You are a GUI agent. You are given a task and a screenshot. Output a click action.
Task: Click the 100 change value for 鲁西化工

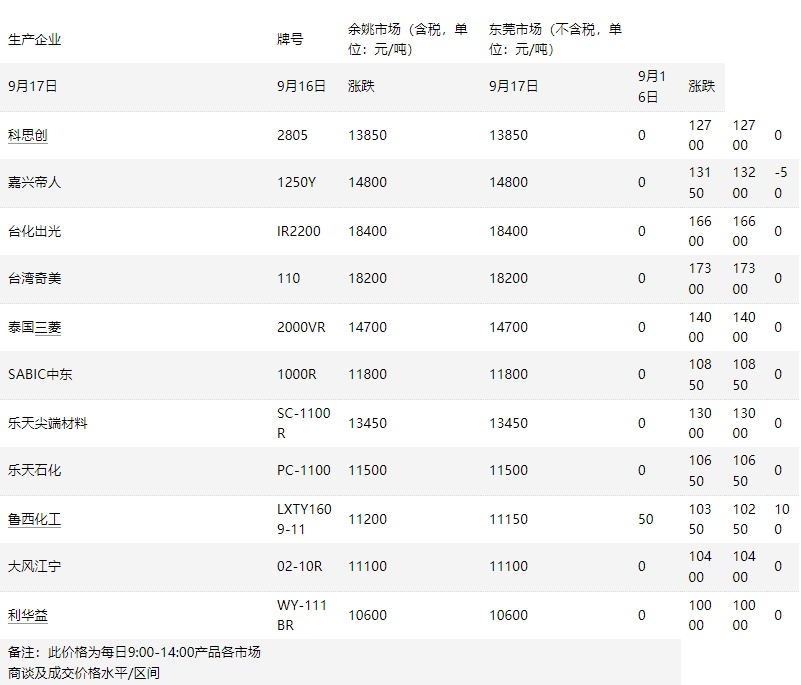(782, 519)
